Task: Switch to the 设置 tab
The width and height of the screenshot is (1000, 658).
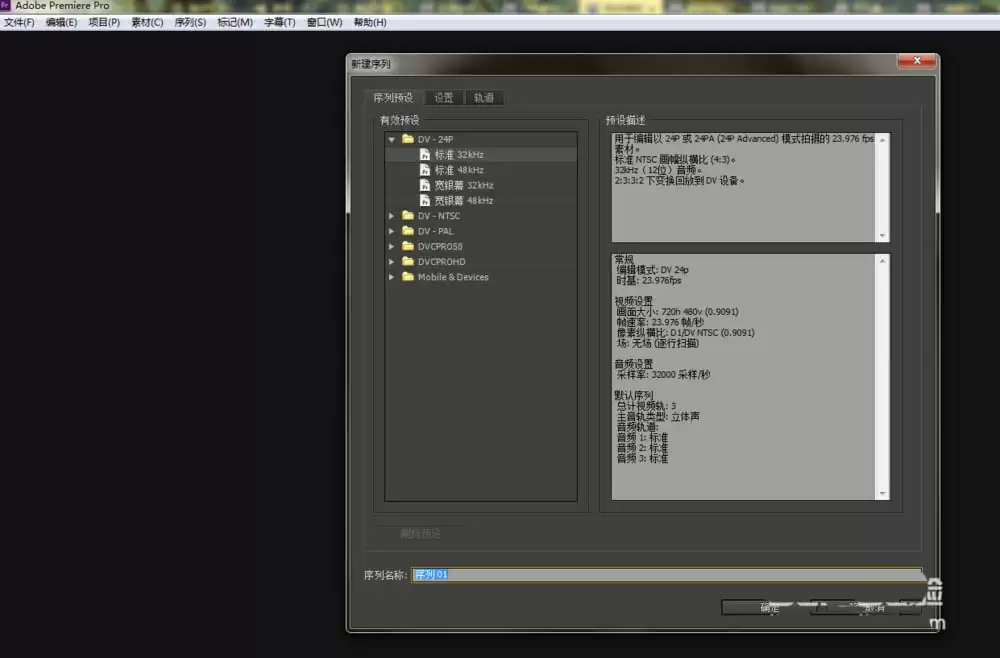Action: click(443, 98)
